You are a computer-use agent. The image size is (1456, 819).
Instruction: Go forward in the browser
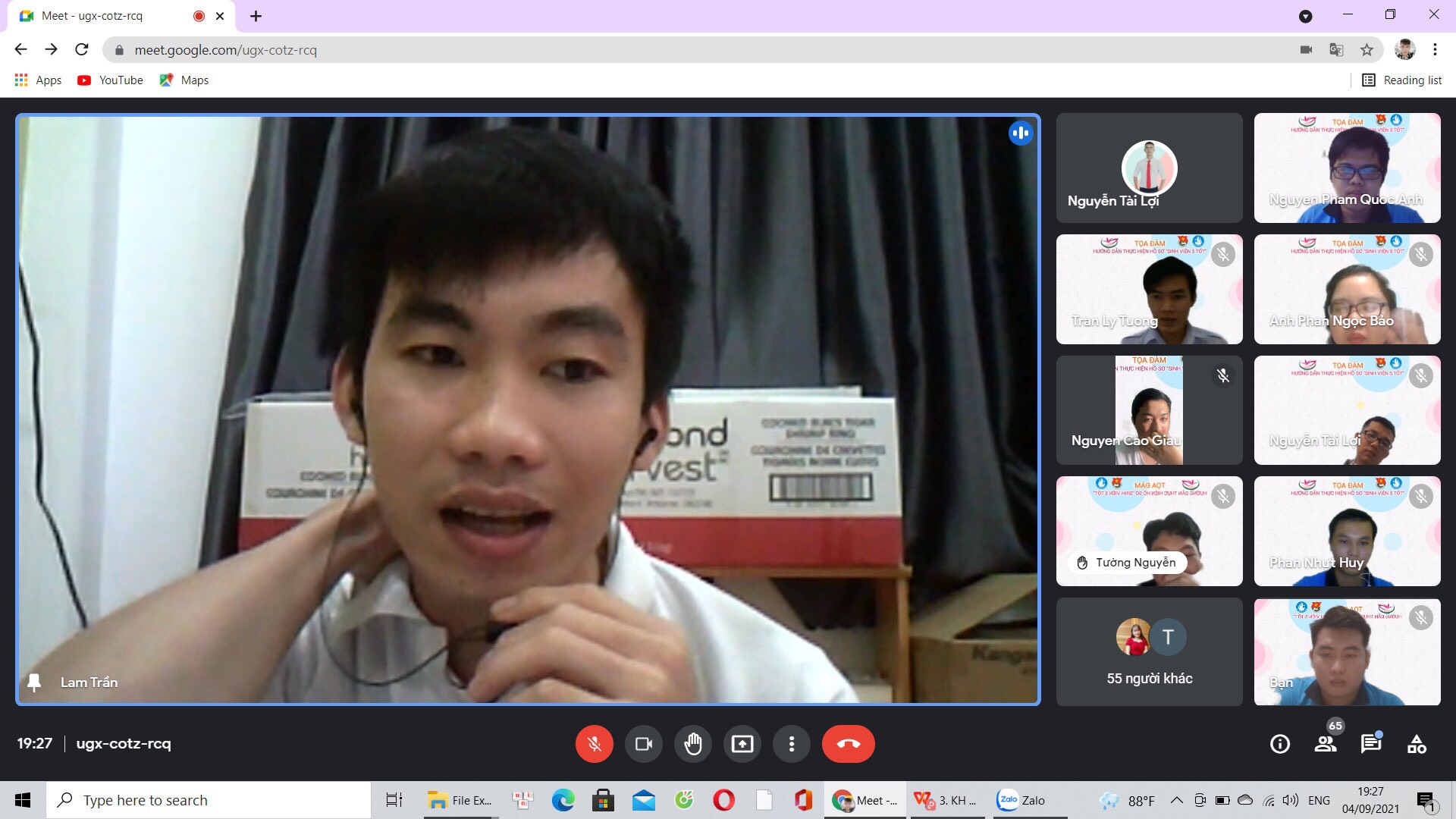51,49
